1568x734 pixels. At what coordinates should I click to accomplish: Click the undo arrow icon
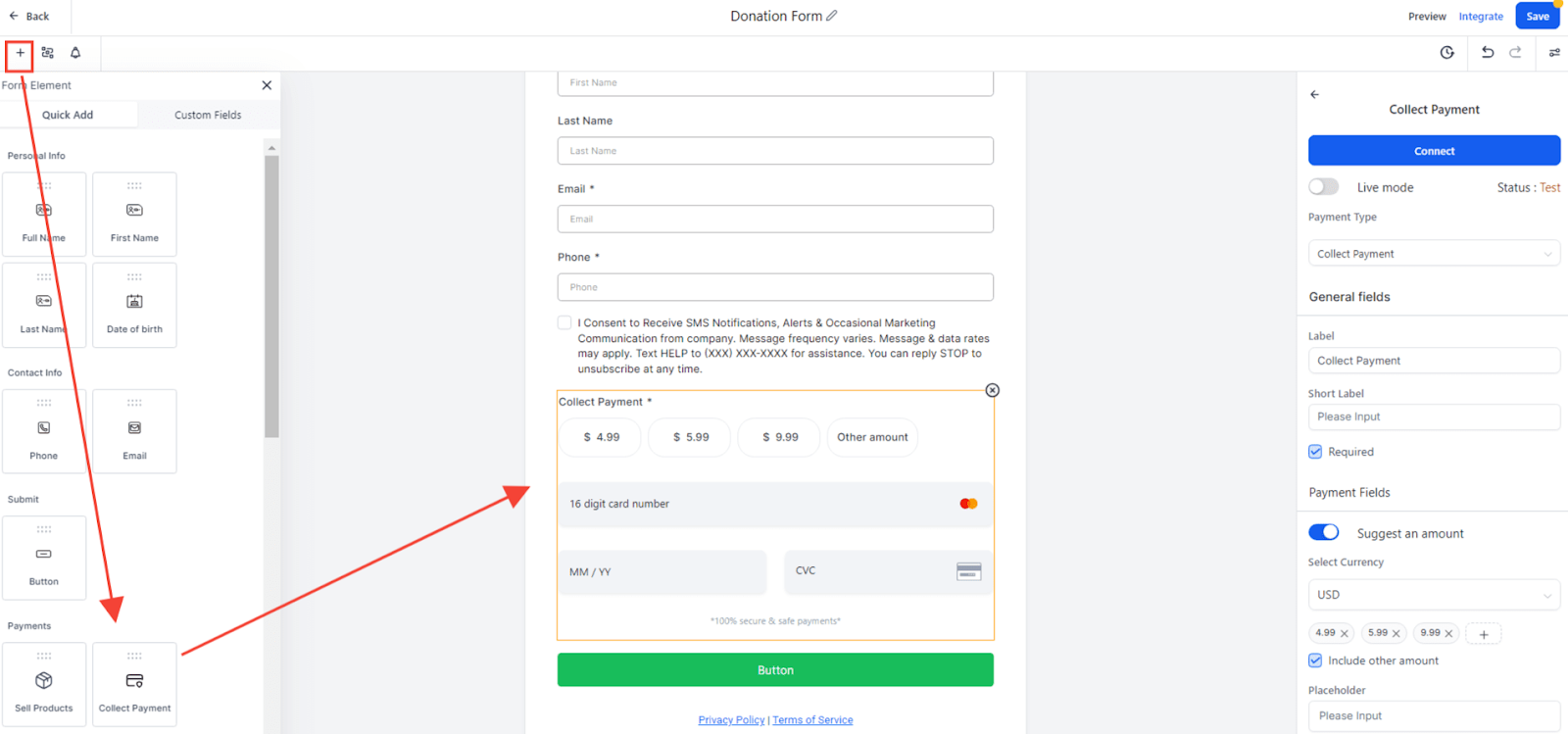click(1488, 53)
